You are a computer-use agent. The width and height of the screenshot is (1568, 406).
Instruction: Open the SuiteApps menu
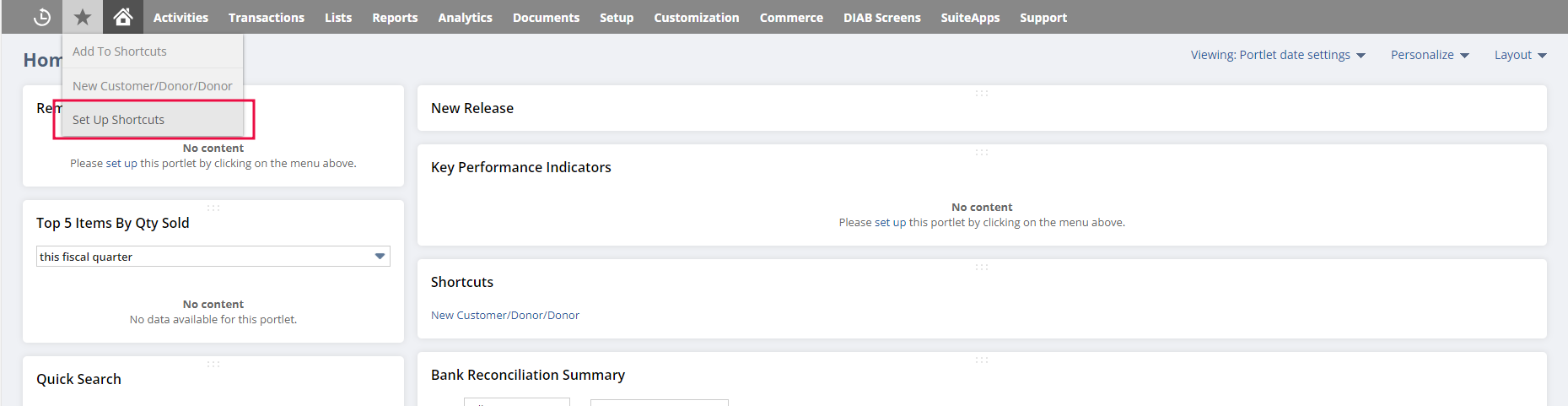pyautogui.click(x=970, y=18)
